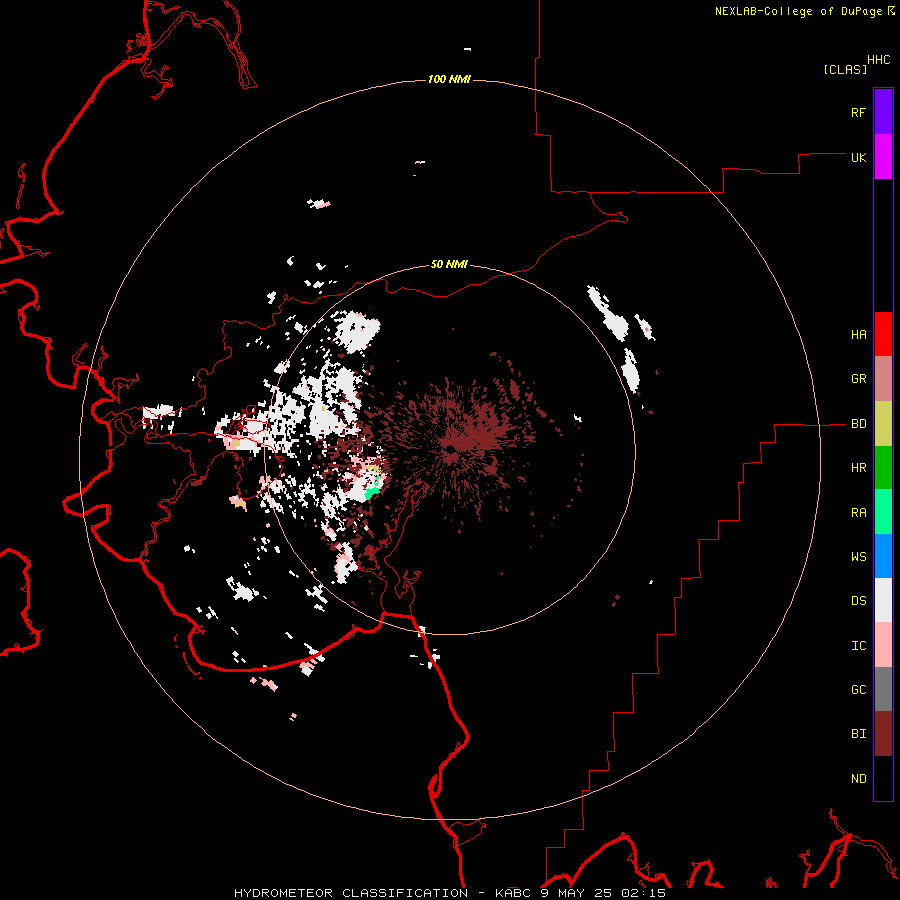Click the IC legend label
Screen dimensions: 900x900
(858, 646)
